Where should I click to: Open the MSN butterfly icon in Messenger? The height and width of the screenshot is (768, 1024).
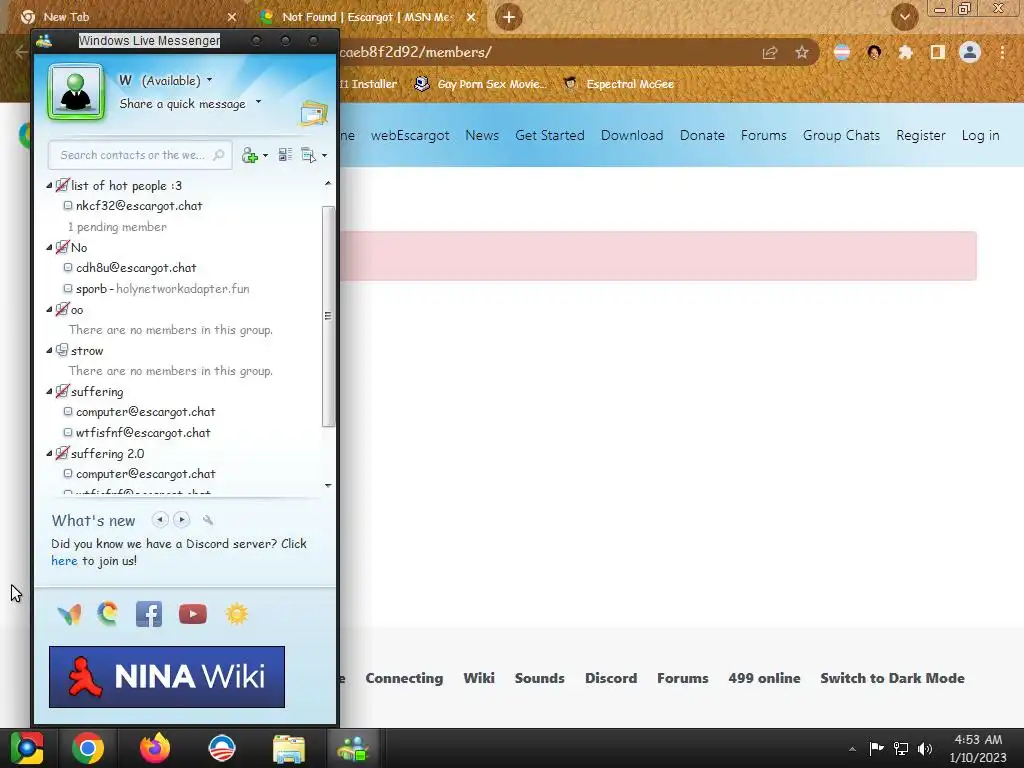69,615
